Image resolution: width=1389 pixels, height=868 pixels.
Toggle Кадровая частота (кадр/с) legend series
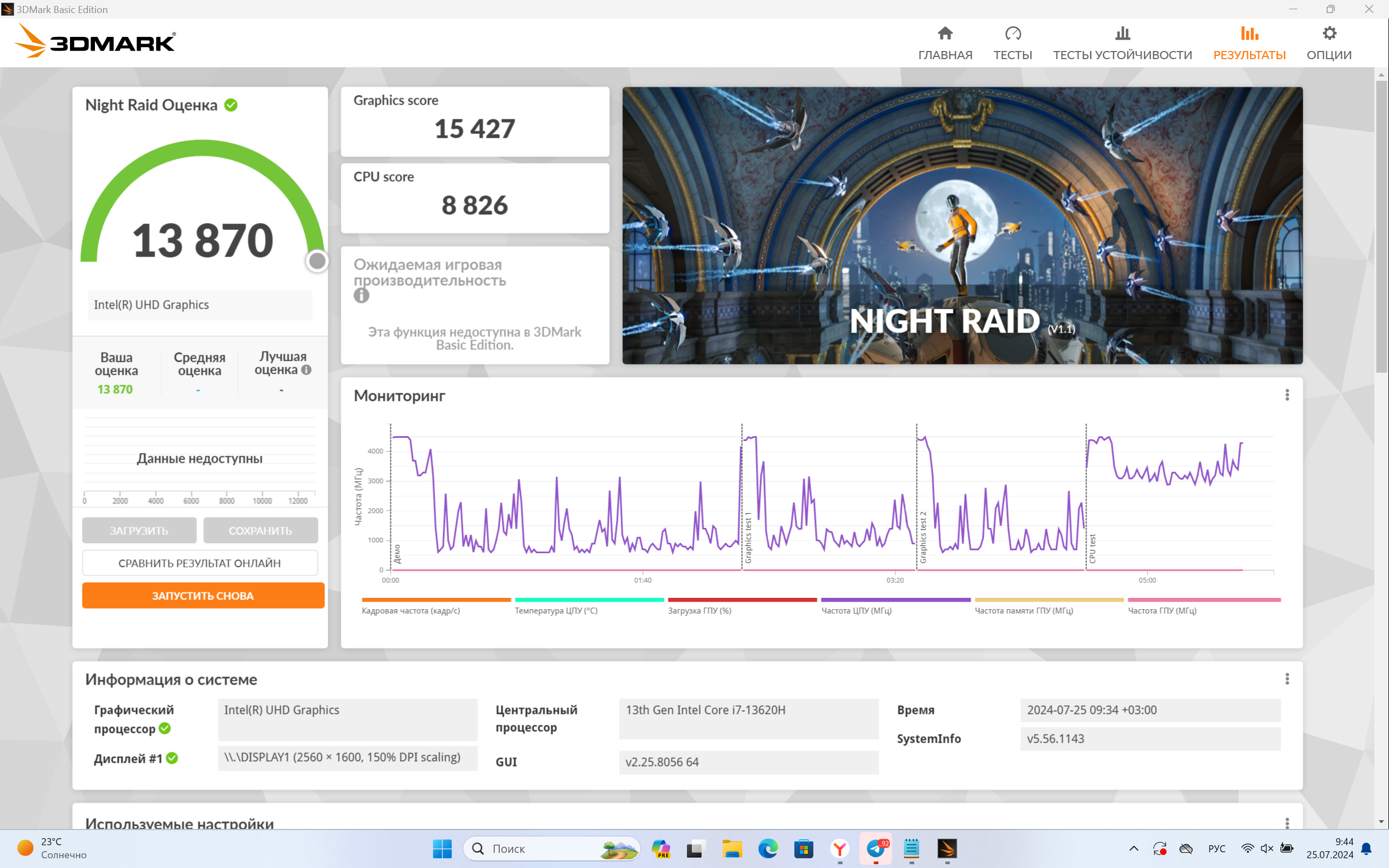click(436, 606)
